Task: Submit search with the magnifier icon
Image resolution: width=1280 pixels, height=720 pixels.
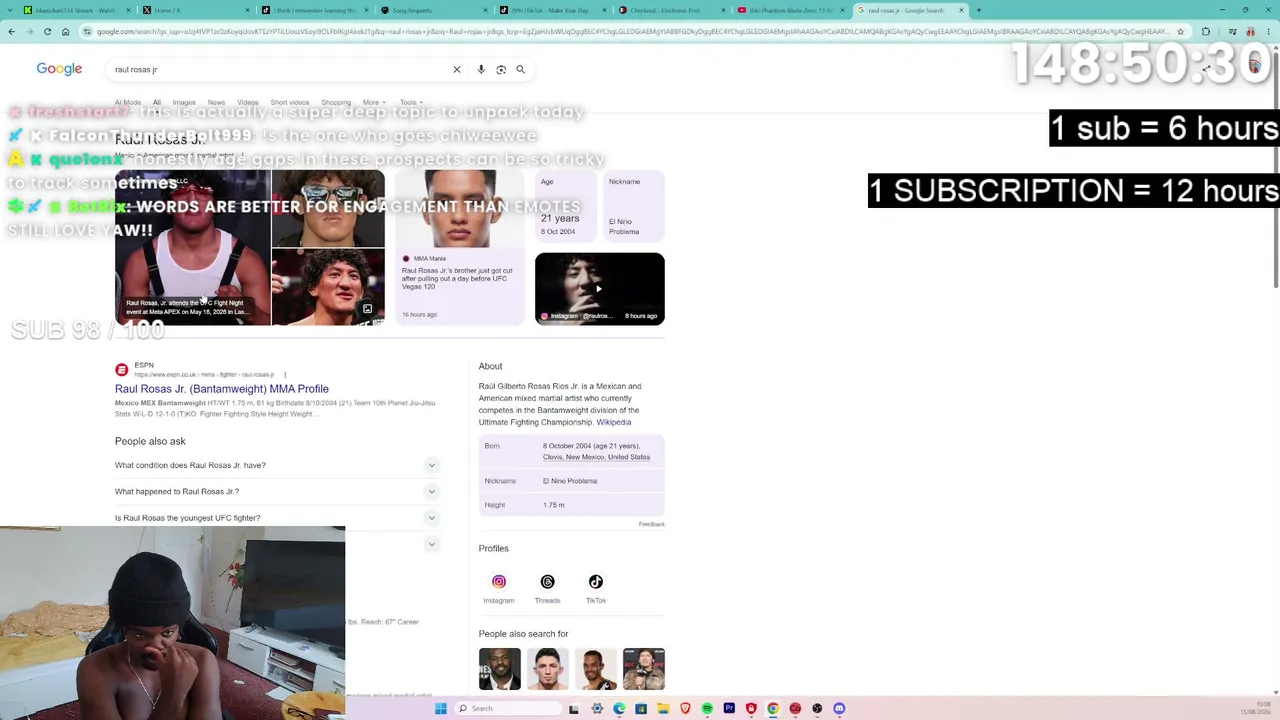Action: [x=520, y=70]
